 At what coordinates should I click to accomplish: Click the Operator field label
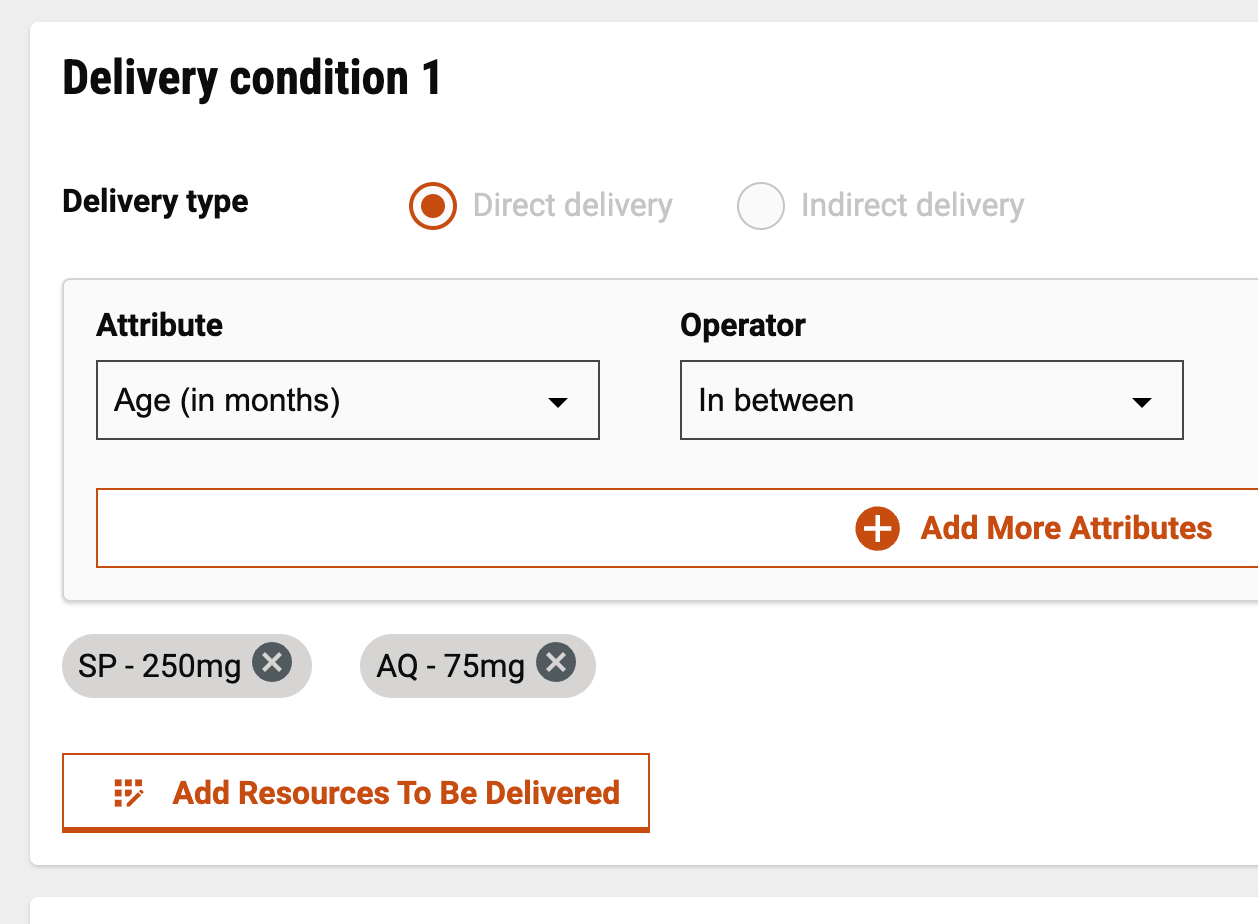742,325
